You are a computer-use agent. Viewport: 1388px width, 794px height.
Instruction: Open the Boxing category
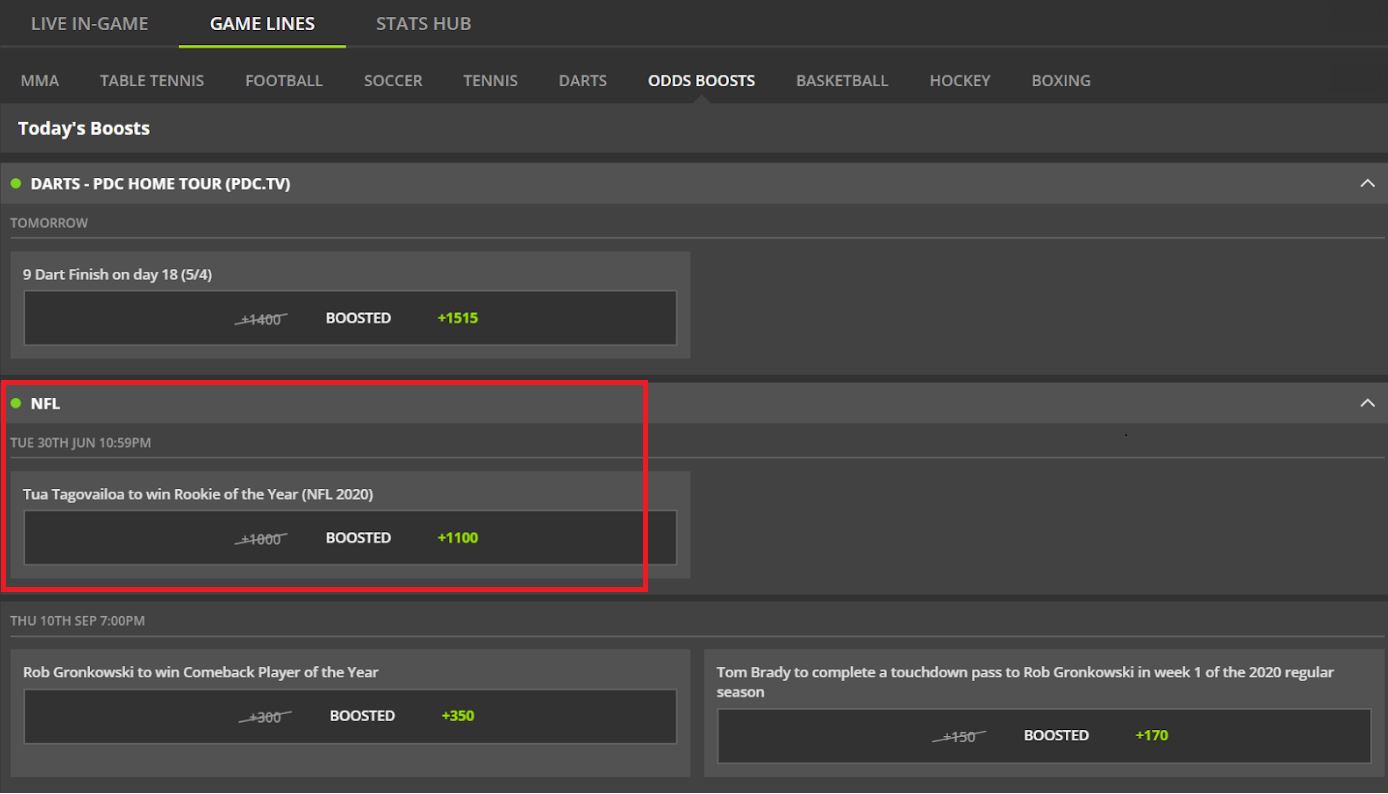tap(1061, 80)
